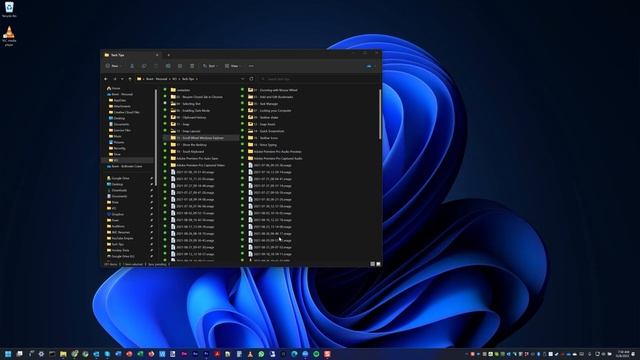Open the Adobe Premiere Pro Audio Previews folder
The image size is (640, 360).
[x=275, y=151]
